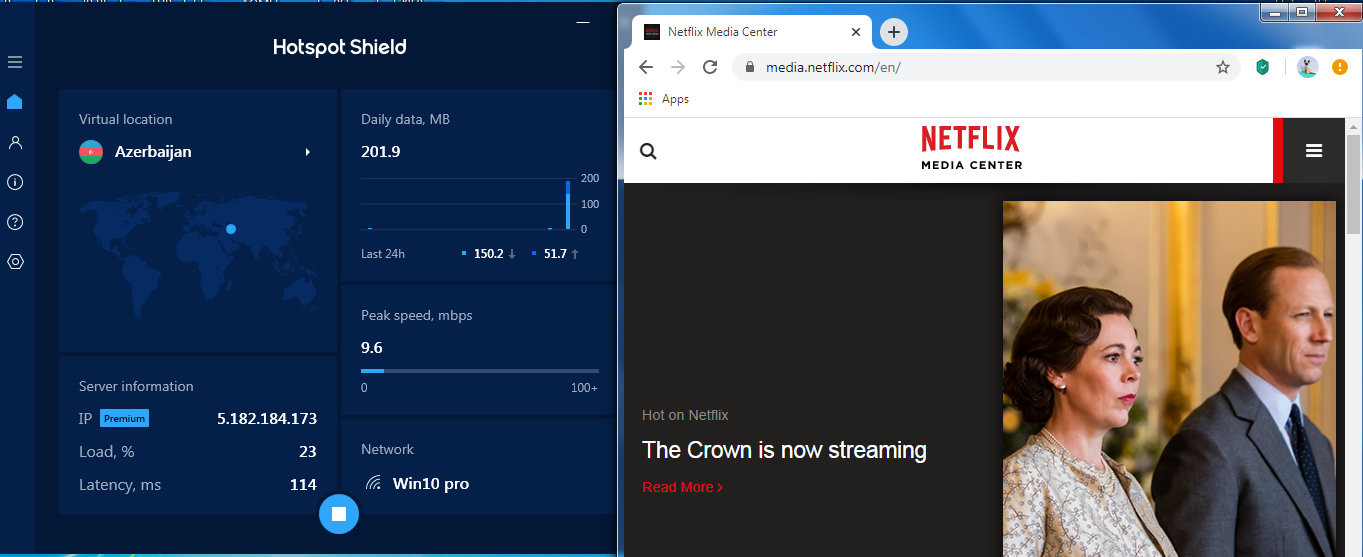
Task: Click the Load percentage value 23
Action: pyautogui.click(x=308, y=452)
